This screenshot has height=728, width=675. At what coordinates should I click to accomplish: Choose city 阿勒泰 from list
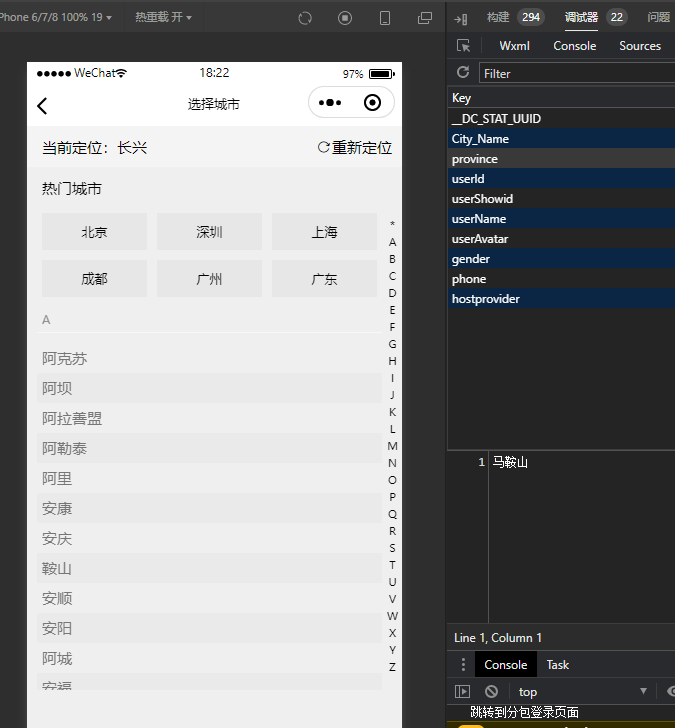point(209,448)
